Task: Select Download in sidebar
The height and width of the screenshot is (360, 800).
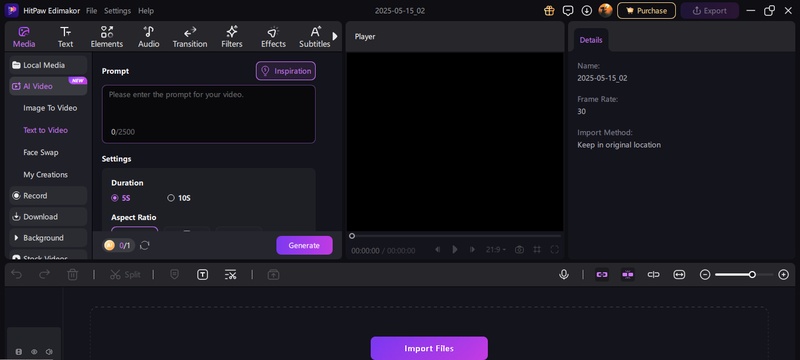Action: 48,217
